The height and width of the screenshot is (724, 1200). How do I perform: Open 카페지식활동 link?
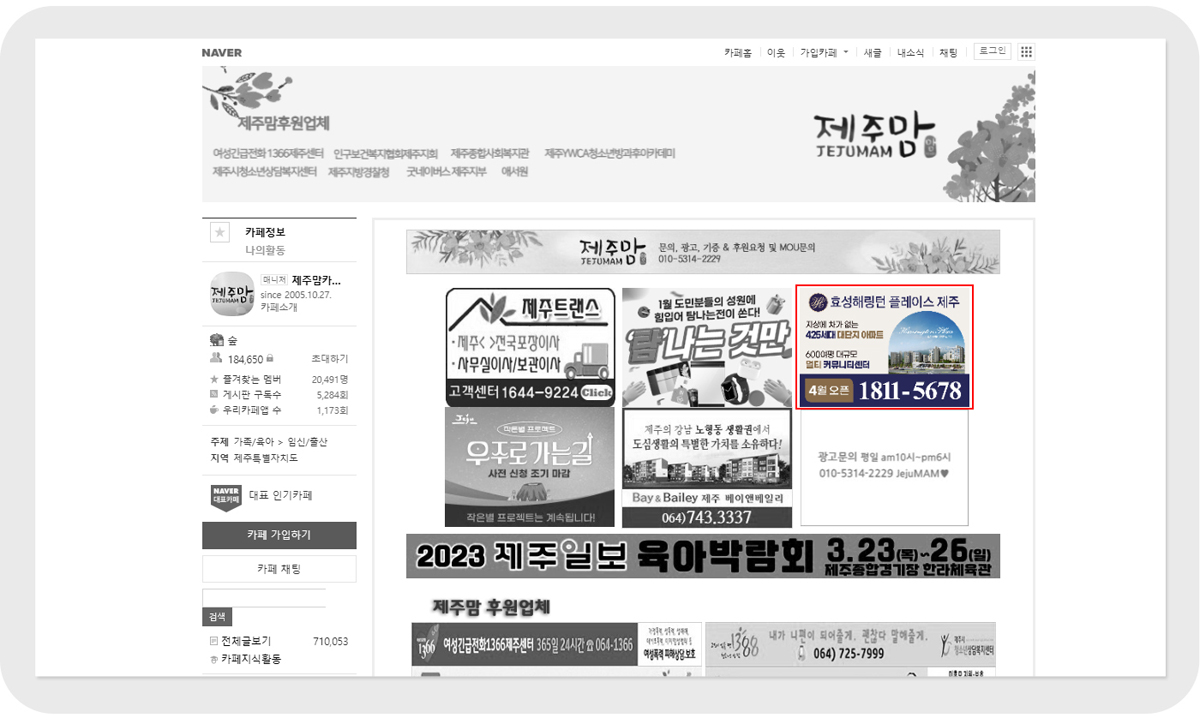coord(251,659)
